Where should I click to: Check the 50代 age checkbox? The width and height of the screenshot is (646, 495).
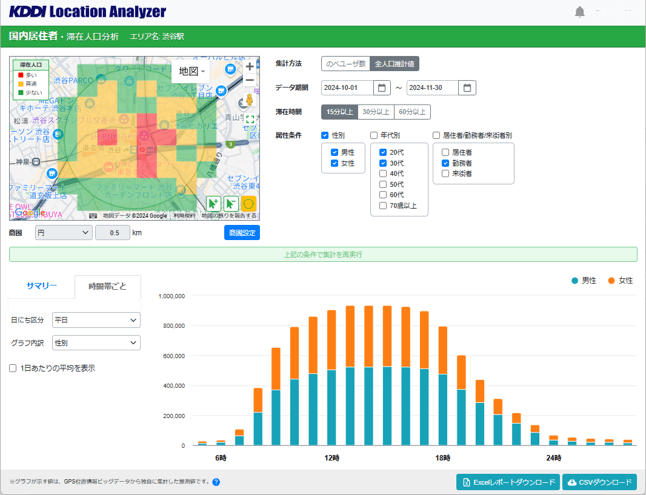(x=383, y=184)
